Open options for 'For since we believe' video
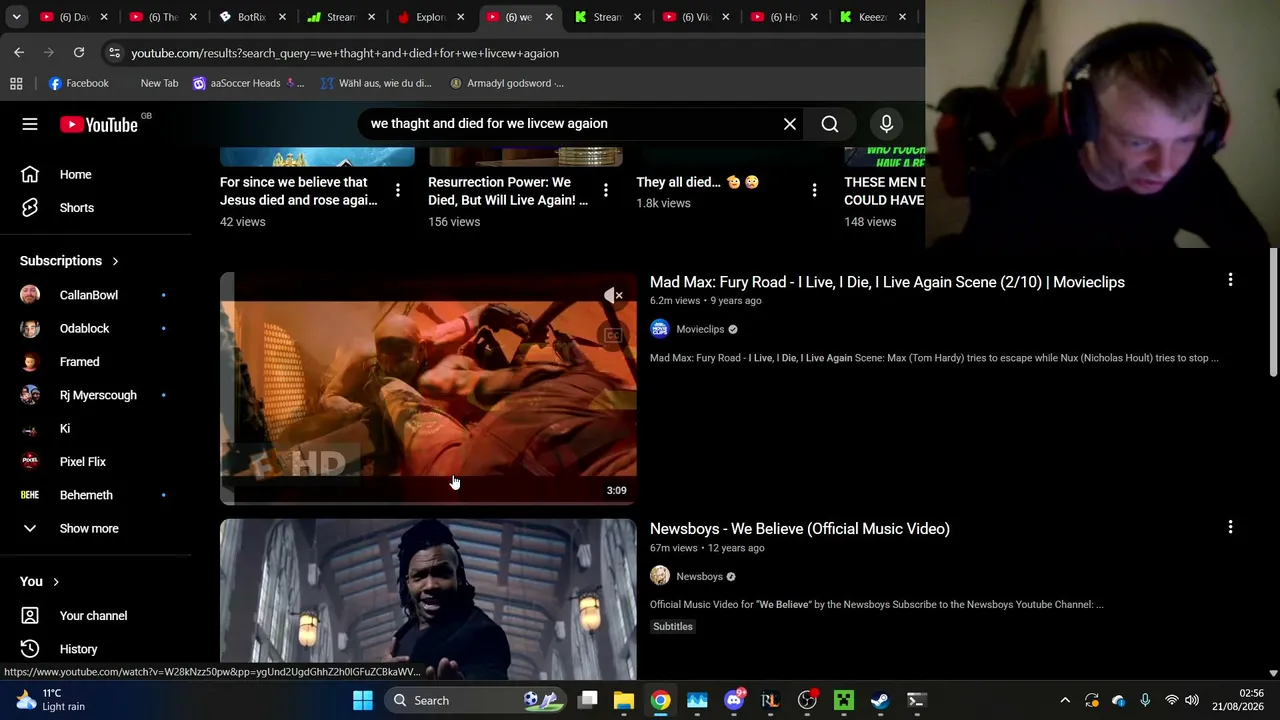Screen dimensions: 1280x720 point(397,190)
